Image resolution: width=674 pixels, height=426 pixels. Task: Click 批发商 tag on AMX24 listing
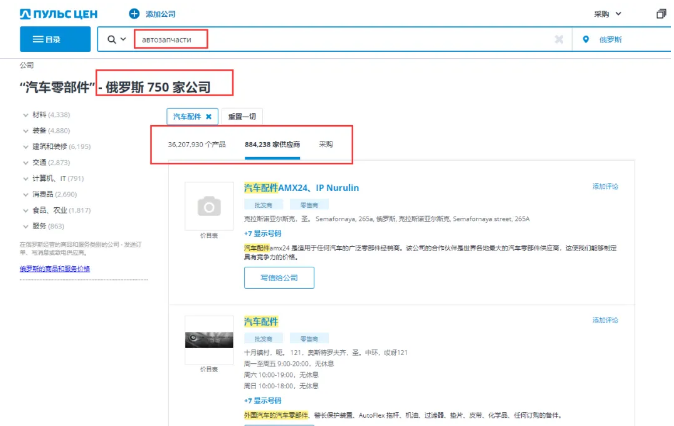[x=263, y=205]
